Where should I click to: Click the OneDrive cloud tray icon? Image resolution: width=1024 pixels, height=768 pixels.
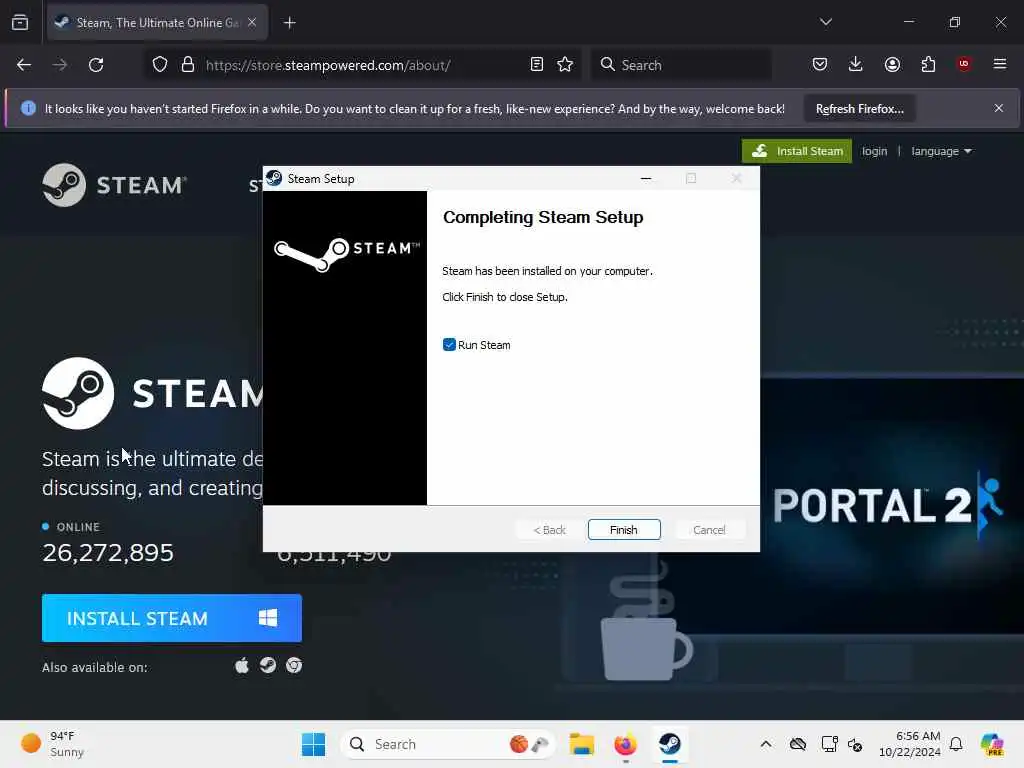tap(797, 744)
